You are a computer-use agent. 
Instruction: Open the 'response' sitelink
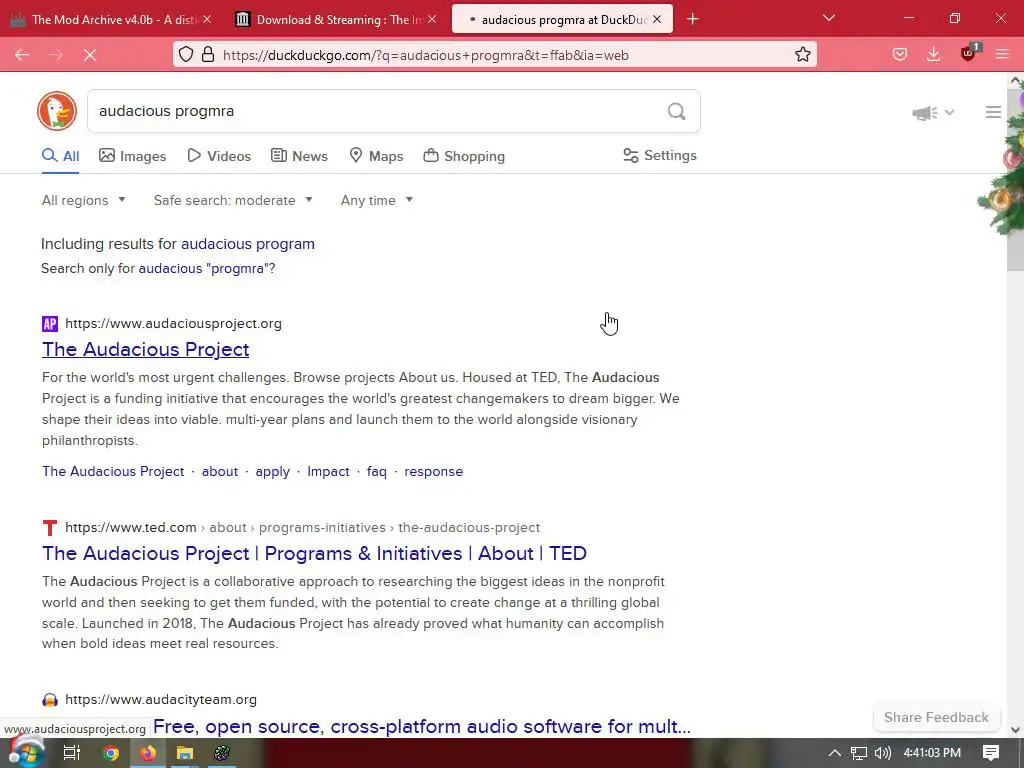434,472
